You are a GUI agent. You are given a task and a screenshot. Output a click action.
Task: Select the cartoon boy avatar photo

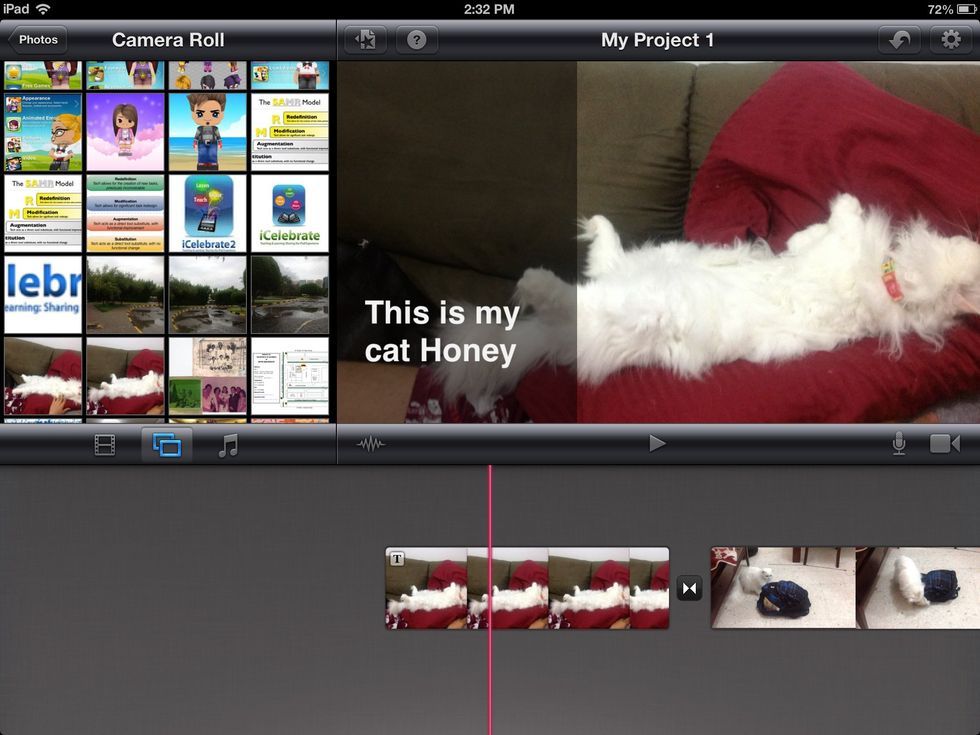(x=208, y=132)
